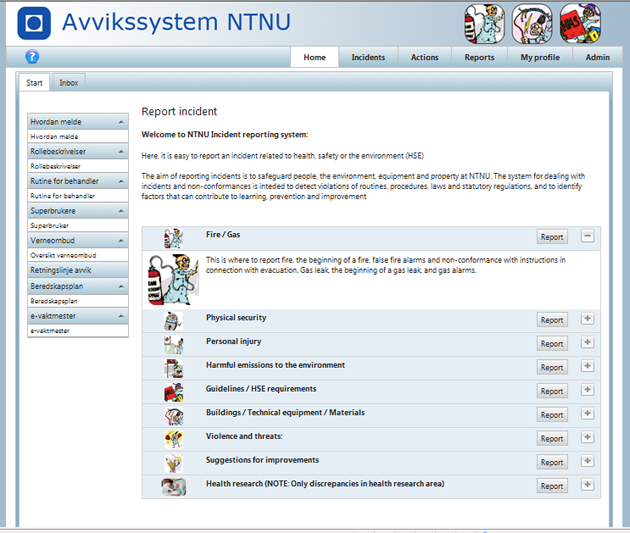Open the e-vaktmester sidebar link
630x533 pixels.
[x=78, y=331]
